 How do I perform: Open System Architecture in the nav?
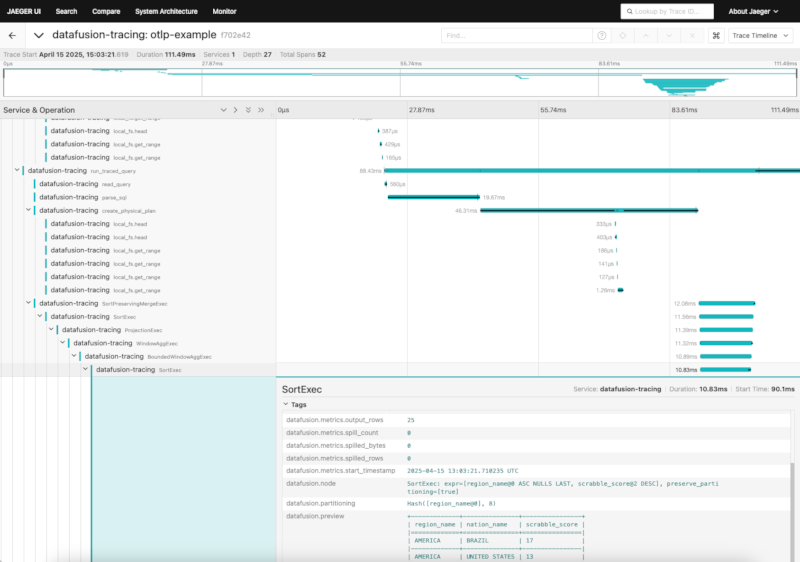coord(166,11)
